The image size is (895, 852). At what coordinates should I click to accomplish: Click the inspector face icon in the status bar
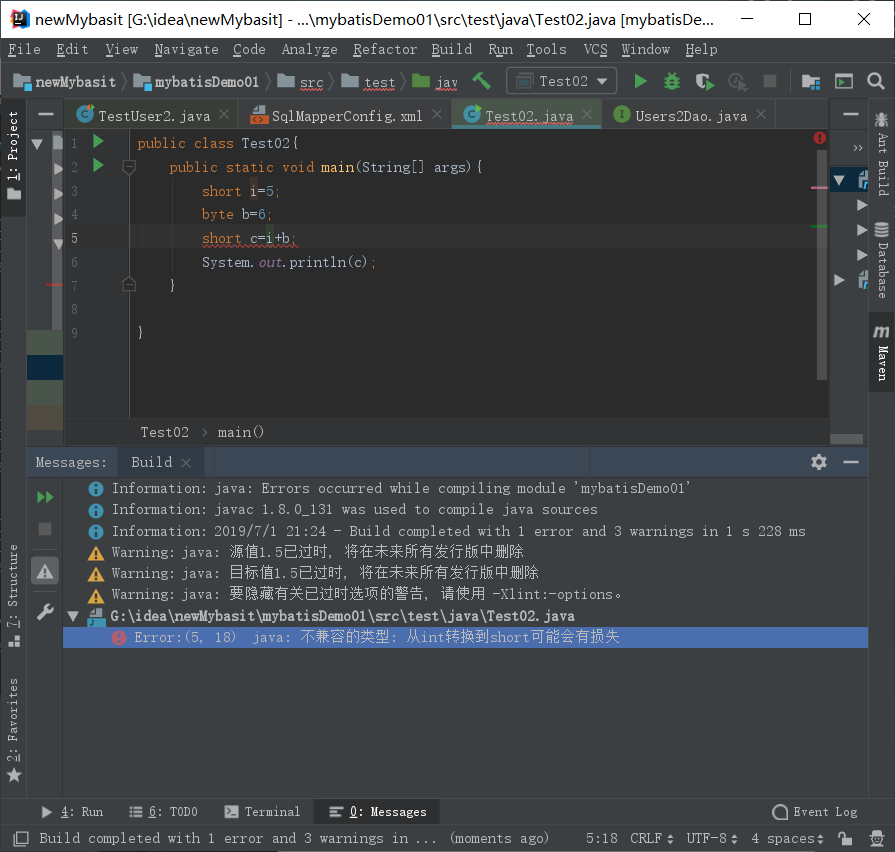pyautogui.click(x=876, y=838)
